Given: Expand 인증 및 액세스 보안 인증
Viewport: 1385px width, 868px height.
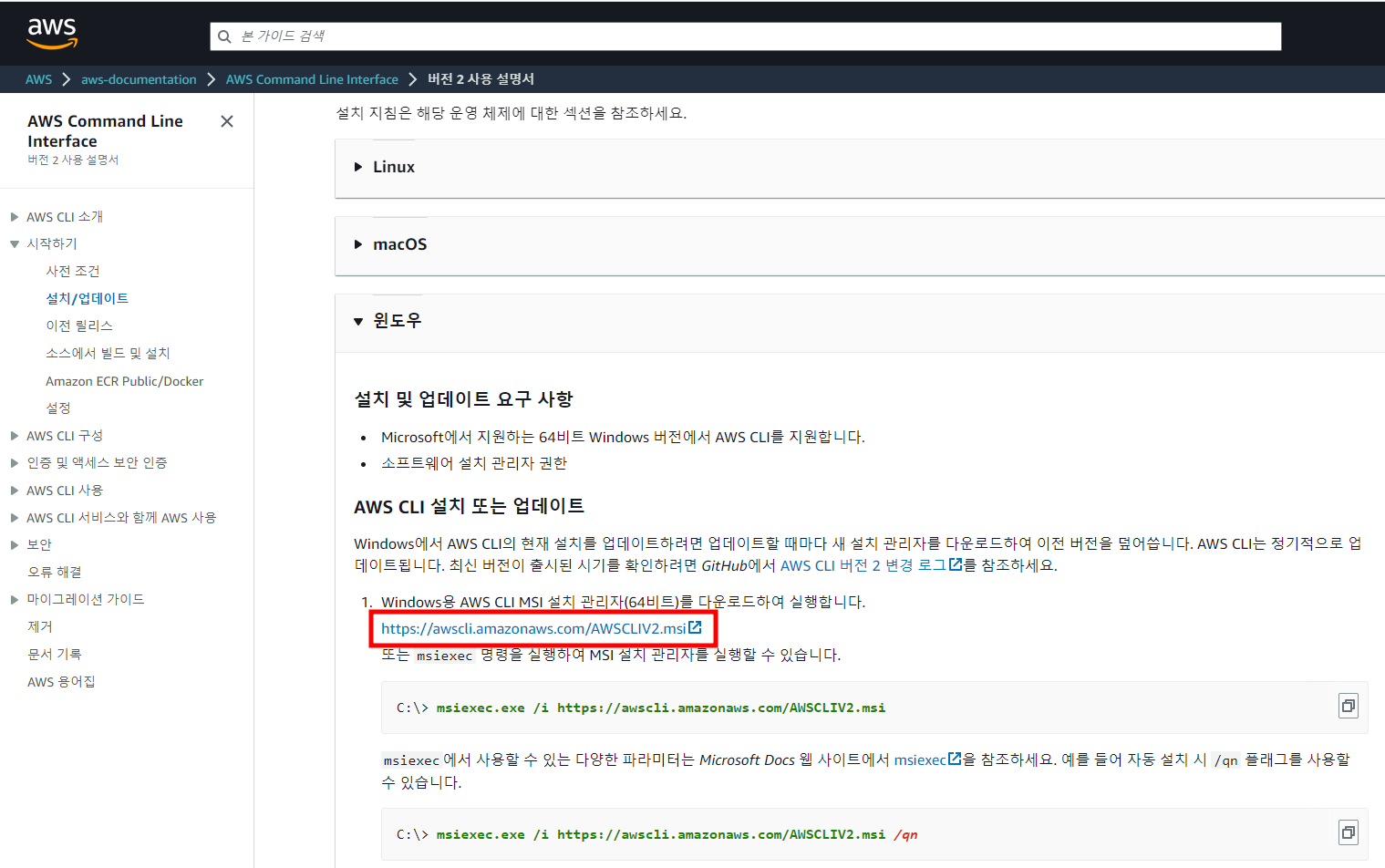Looking at the screenshot, I should [15, 463].
